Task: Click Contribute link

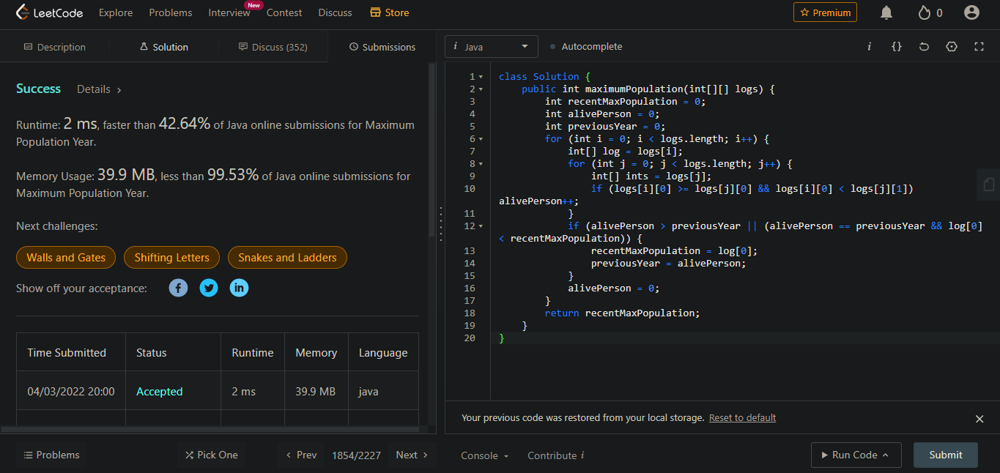Action: tap(555, 455)
